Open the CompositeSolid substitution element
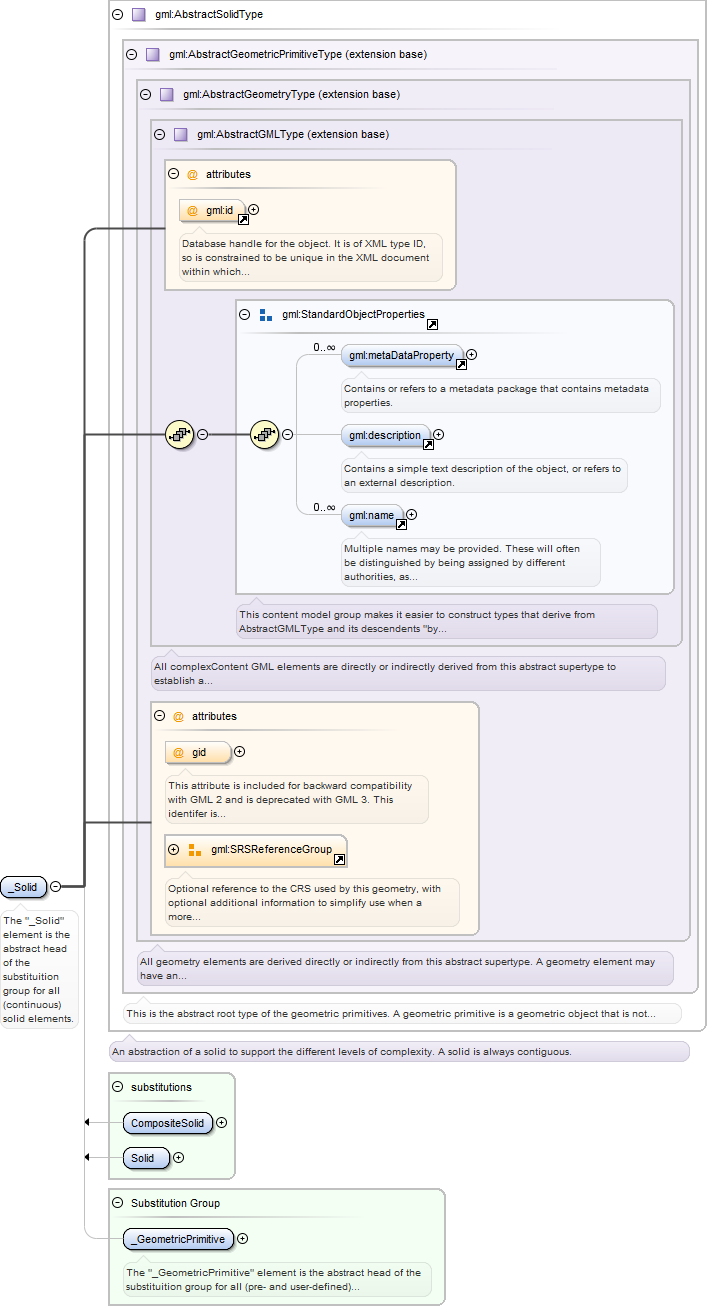 pos(169,1122)
